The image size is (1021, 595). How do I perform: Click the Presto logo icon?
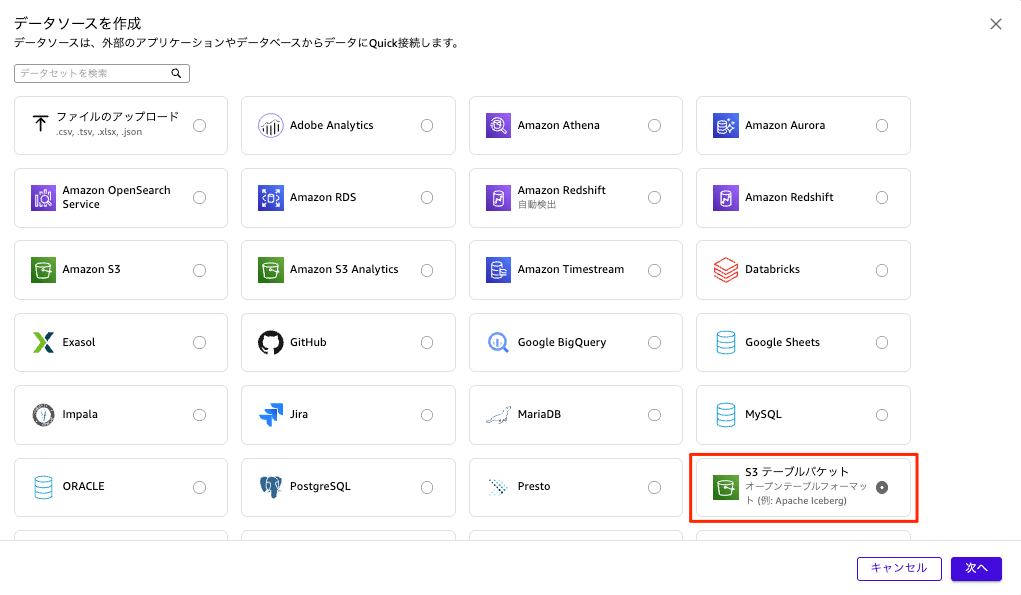coord(498,487)
